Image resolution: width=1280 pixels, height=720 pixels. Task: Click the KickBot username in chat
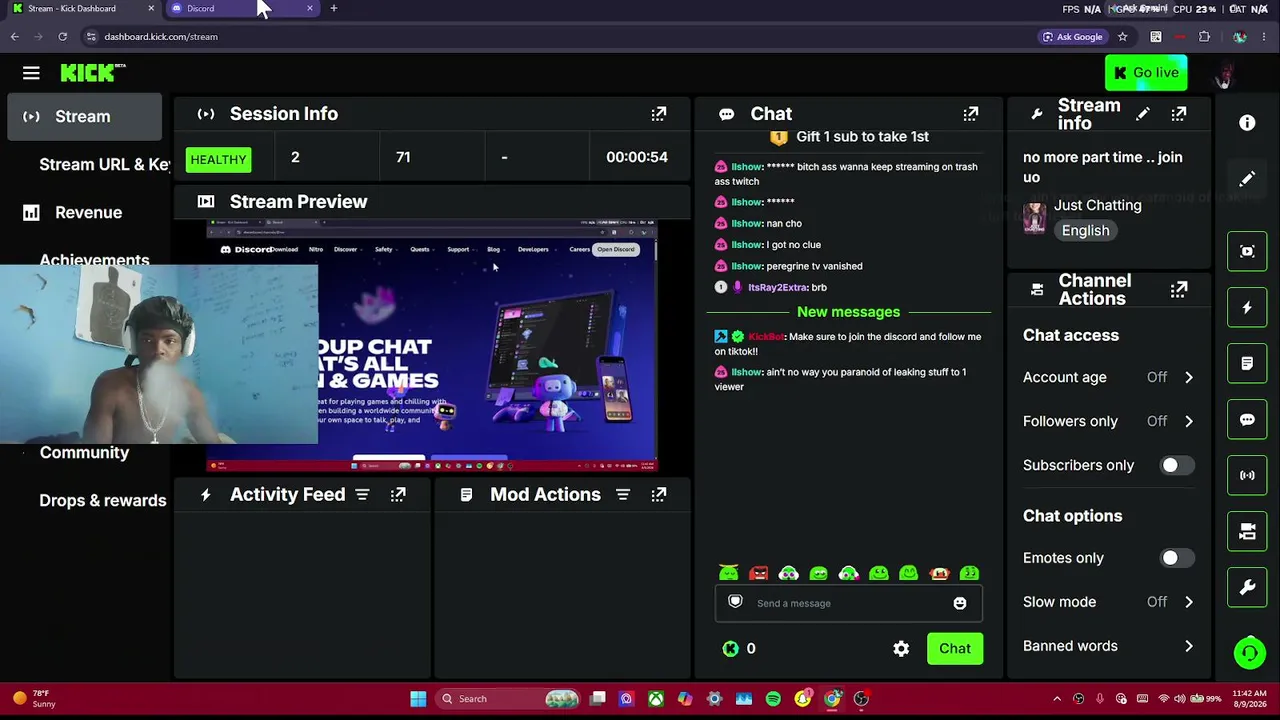click(766, 337)
